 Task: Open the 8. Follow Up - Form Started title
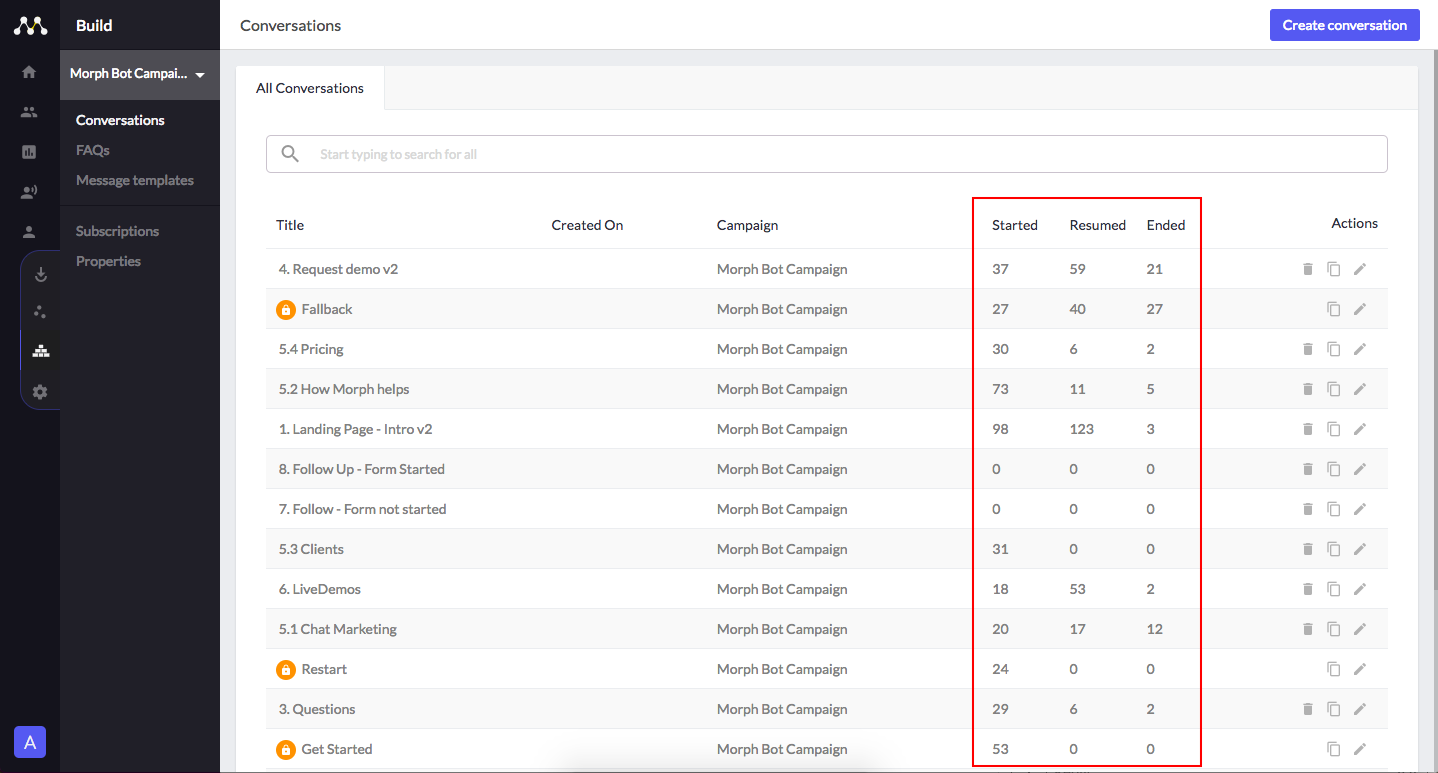pos(362,469)
